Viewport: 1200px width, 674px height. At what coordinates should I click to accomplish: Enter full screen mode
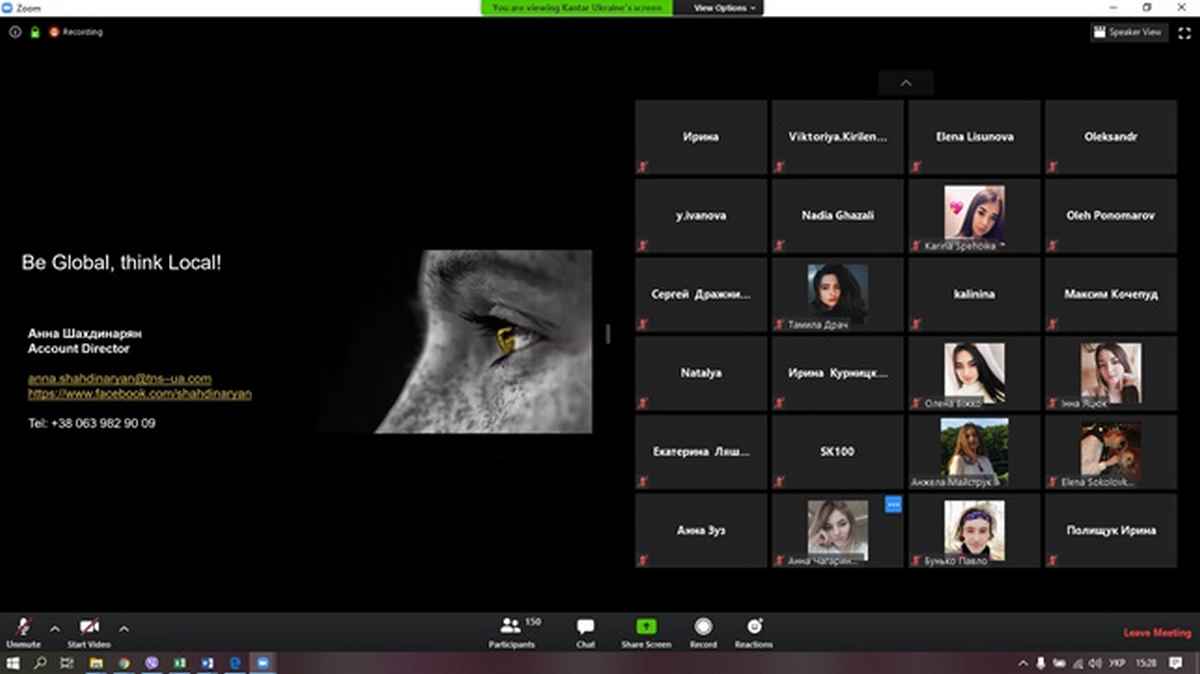click(1185, 32)
